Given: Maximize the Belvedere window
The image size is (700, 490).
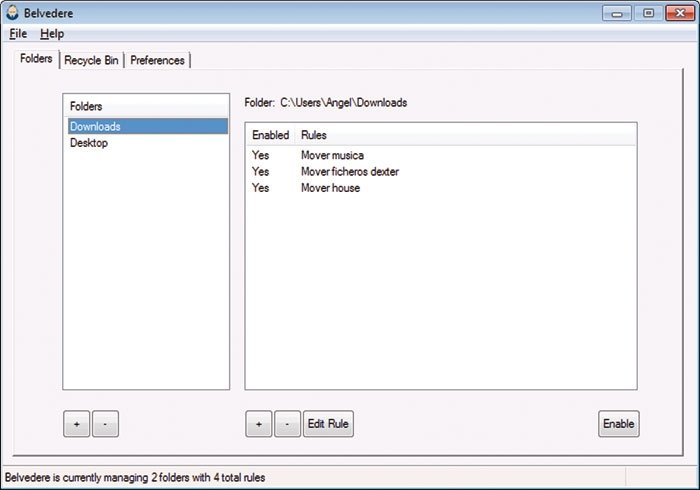Looking at the screenshot, I should click(648, 13).
